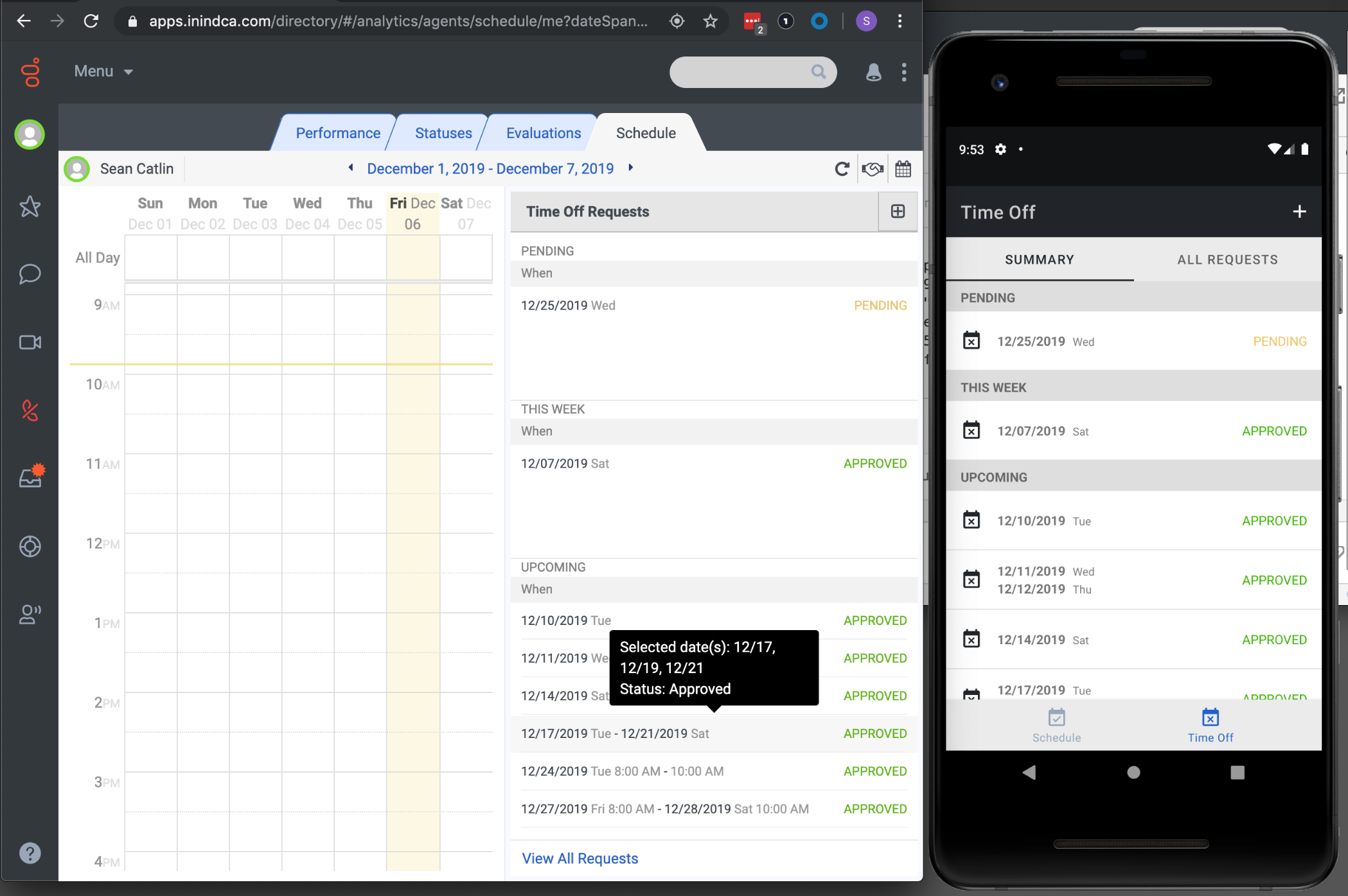
Task: Expand the Menu dropdown
Action: pyautogui.click(x=103, y=71)
